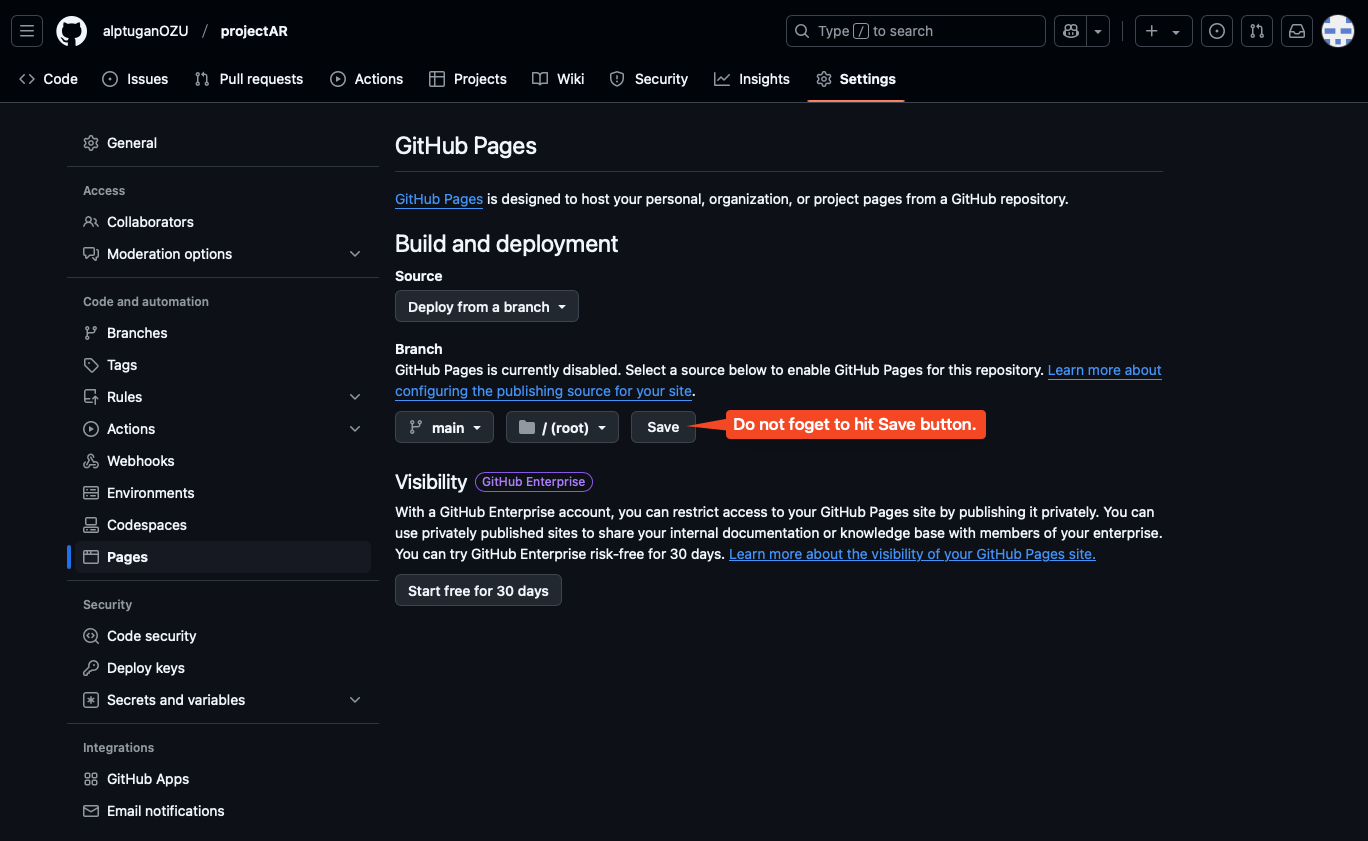Viewport: 1368px width, 841px height.
Task: Switch to the Code tab
Action: click(x=48, y=79)
